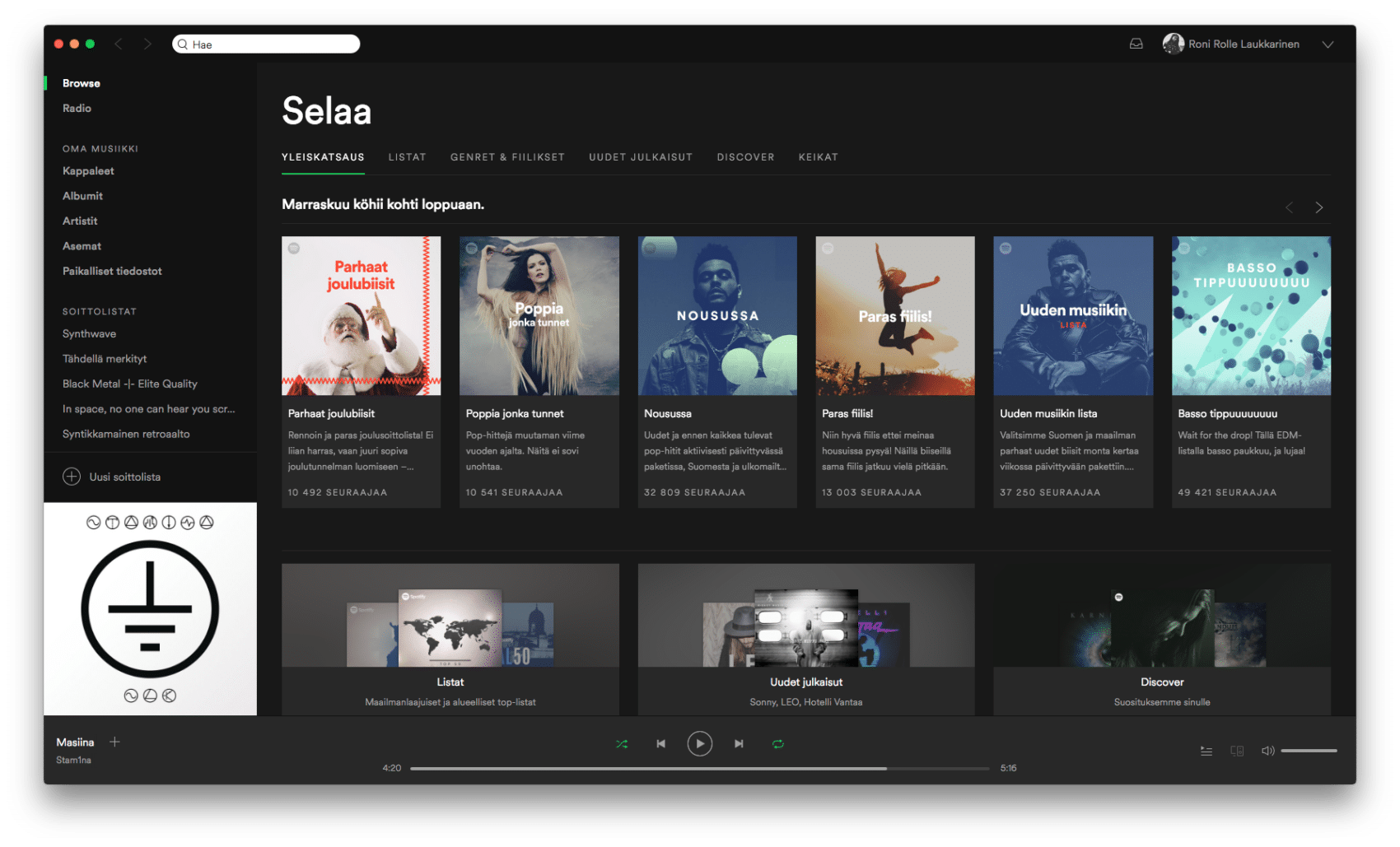The height and width of the screenshot is (847, 1400).
Task: Open the Tähdellä merkityt playlist
Action: pyautogui.click(x=105, y=359)
